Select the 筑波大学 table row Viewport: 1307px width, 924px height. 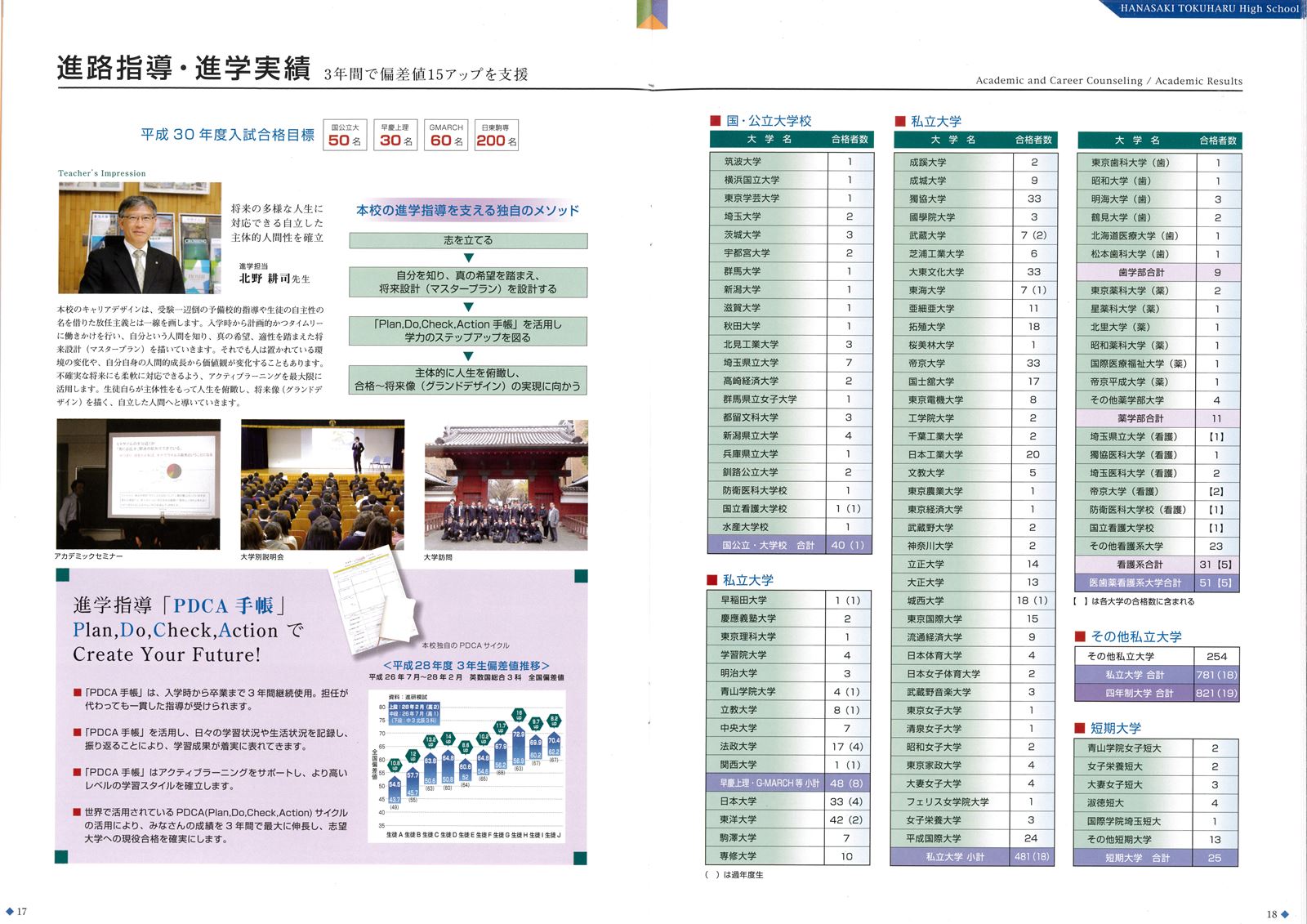pos(792,162)
